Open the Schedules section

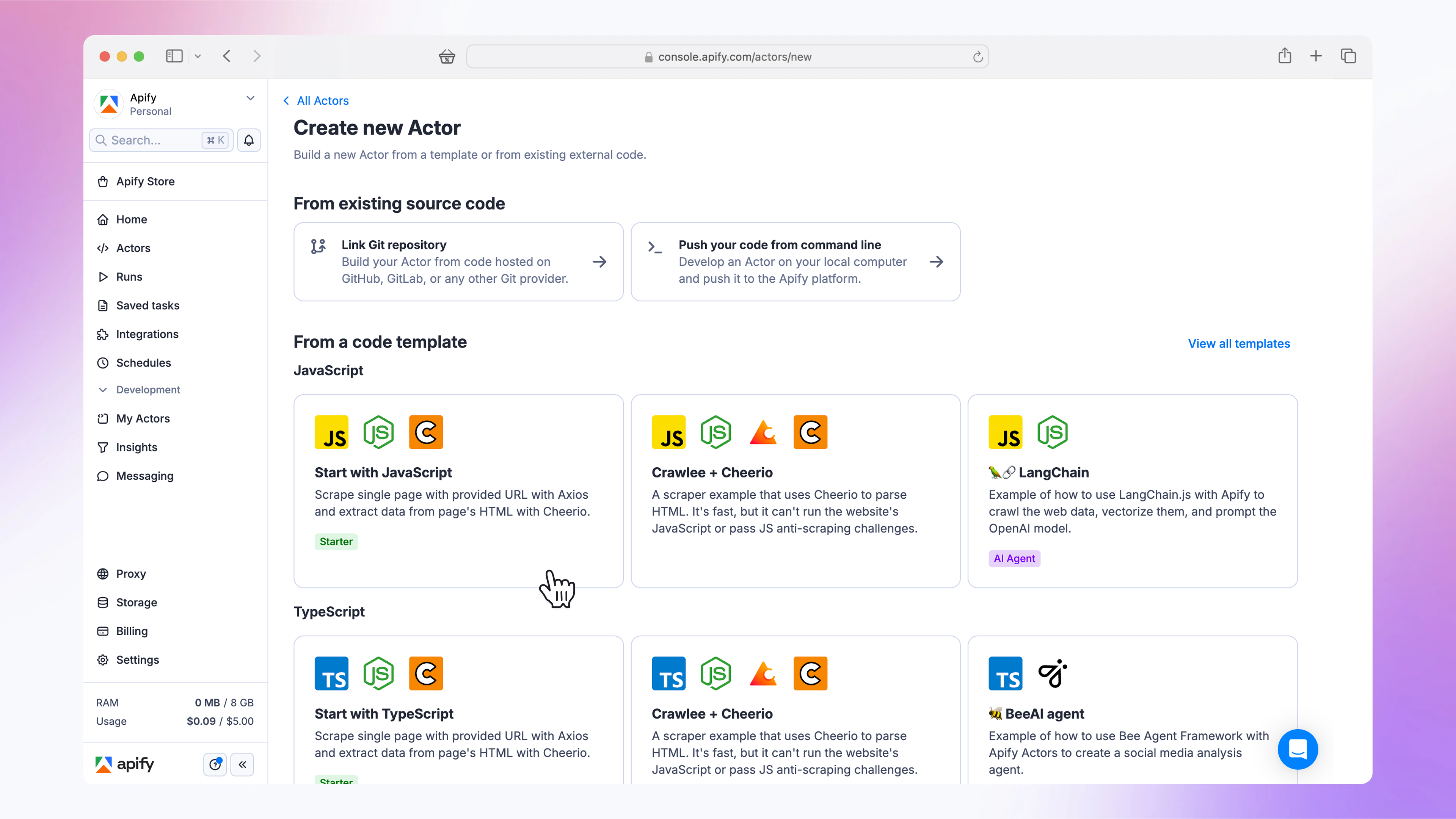143,363
